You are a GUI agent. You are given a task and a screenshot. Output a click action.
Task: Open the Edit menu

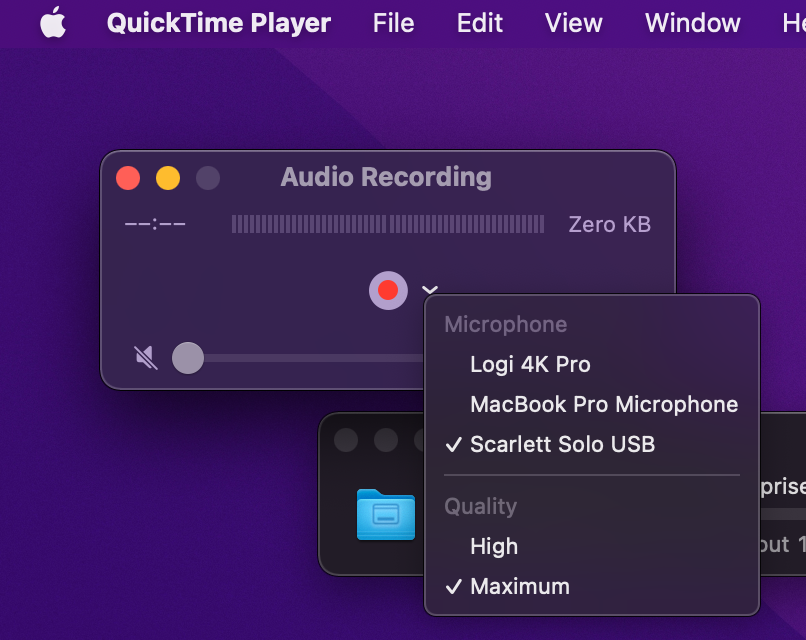pos(480,23)
